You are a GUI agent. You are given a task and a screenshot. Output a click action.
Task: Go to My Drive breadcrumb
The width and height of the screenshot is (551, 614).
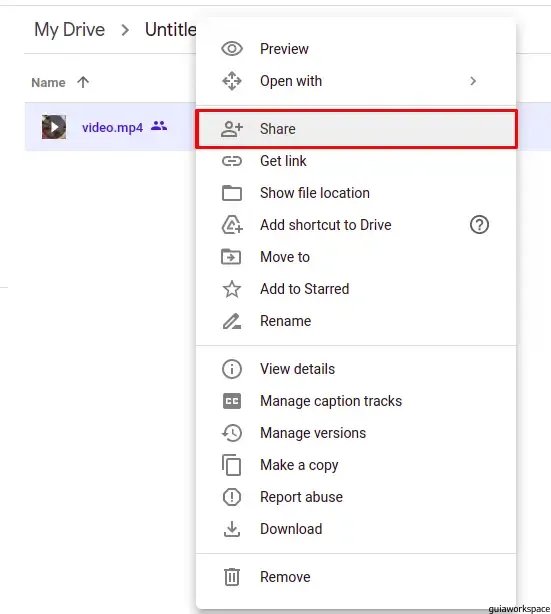tap(69, 30)
